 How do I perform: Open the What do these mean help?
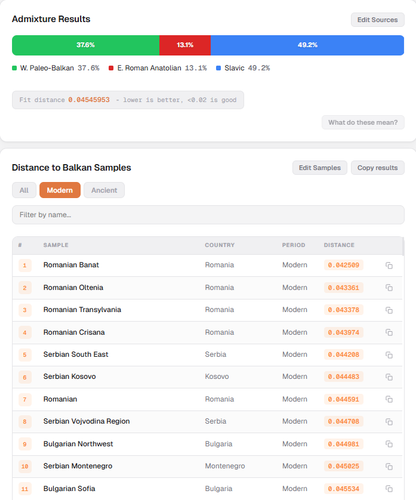coord(363,122)
